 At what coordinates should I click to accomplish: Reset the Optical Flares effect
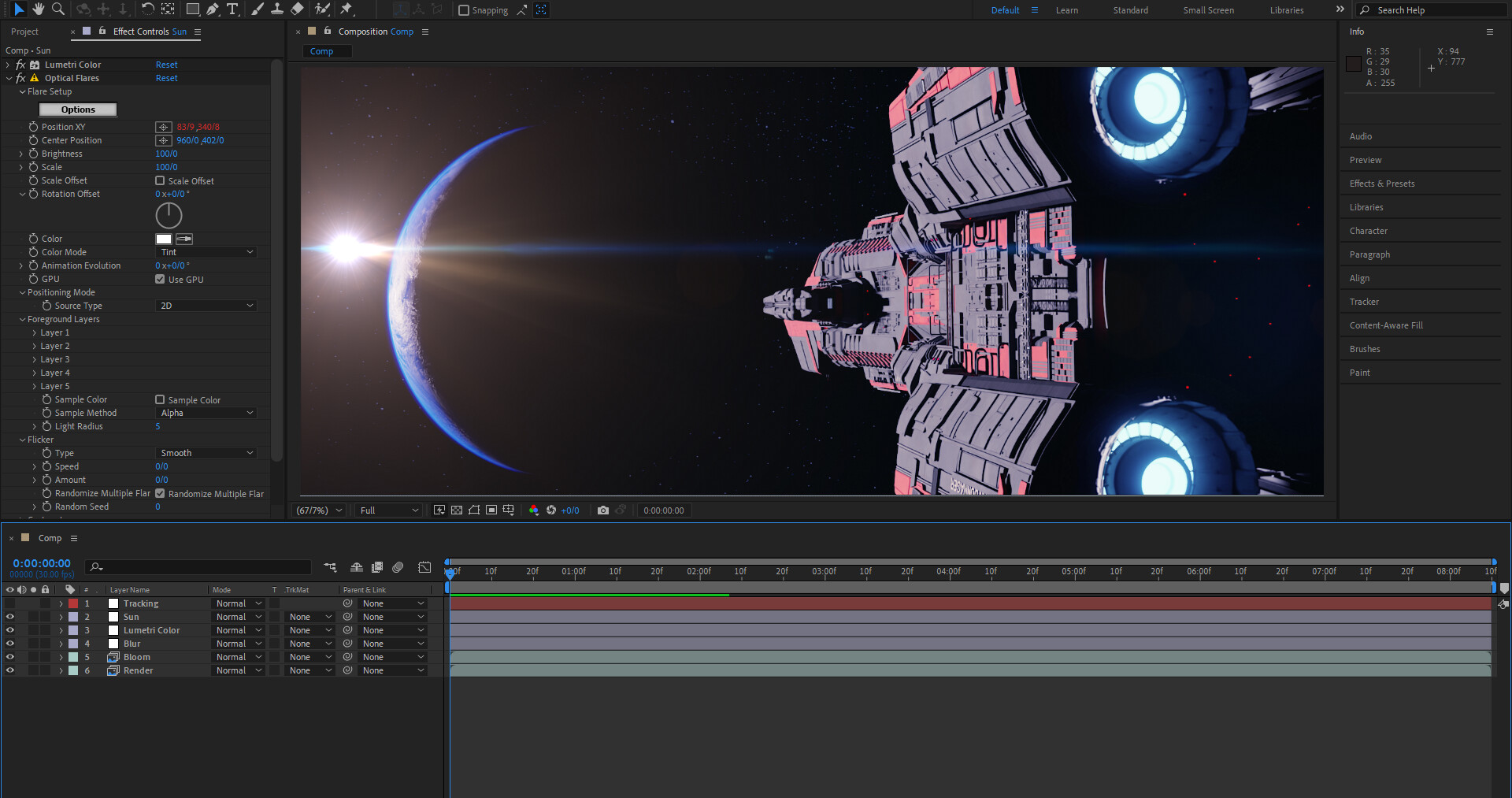pyautogui.click(x=166, y=78)
